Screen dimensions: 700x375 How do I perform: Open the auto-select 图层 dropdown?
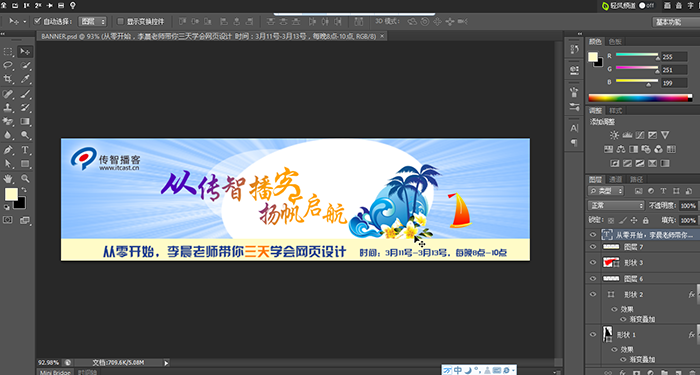(93, 21)
